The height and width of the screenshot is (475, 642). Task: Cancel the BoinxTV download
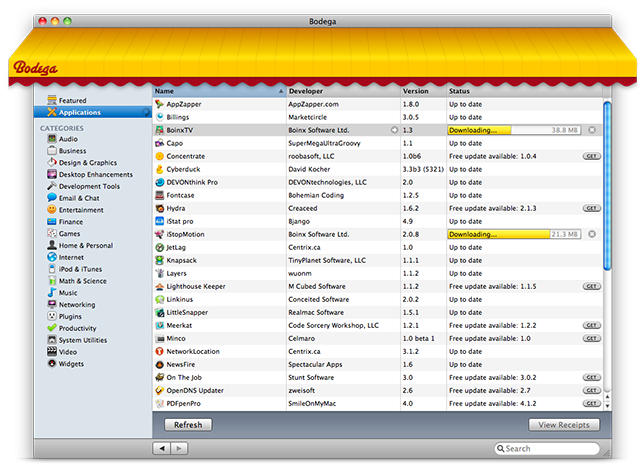[591, 130]
